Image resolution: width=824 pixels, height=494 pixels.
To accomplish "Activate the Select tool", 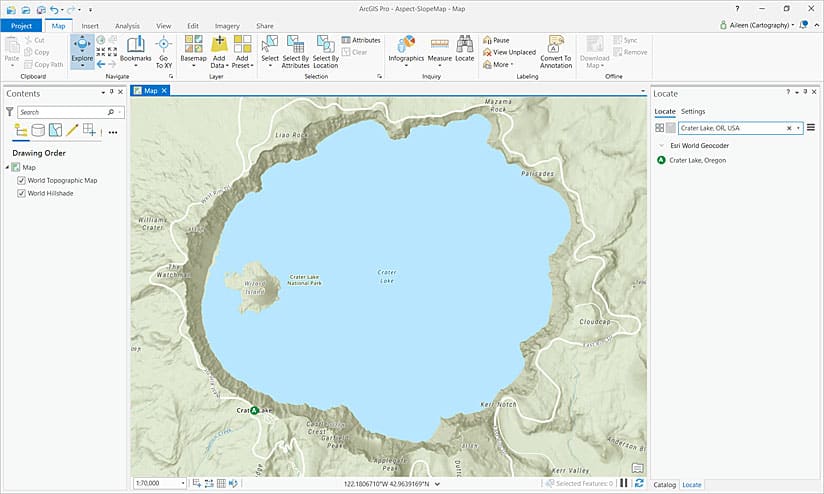I will click(x=270, y=52).
